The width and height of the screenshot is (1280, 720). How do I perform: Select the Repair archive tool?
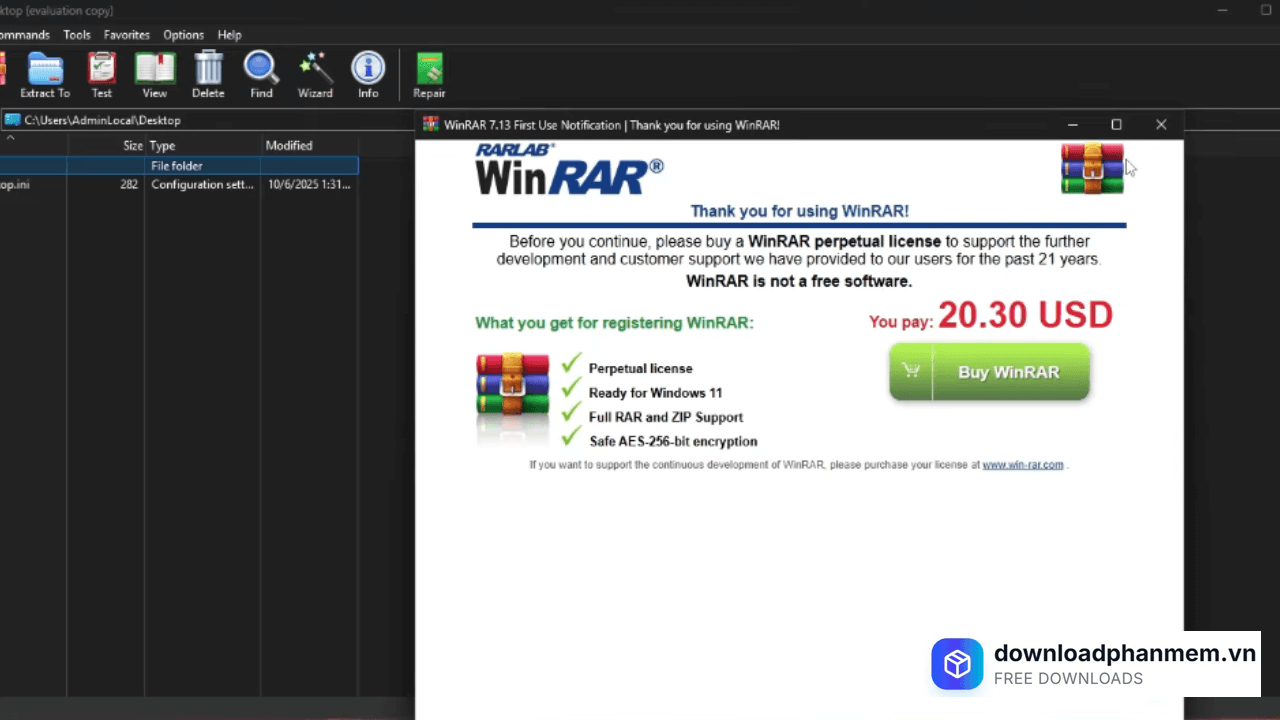[429, 75]
